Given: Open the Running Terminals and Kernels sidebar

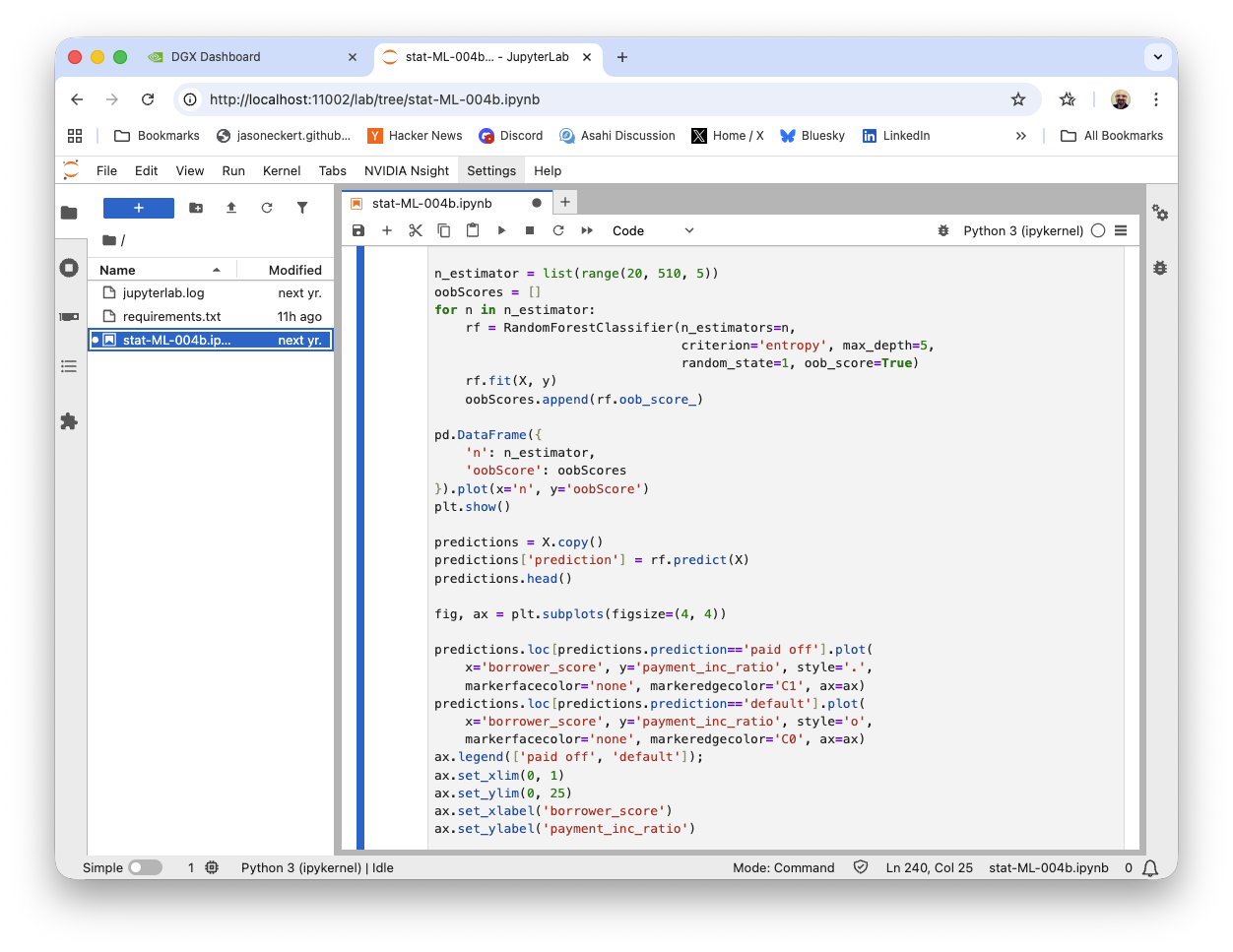Looking at the screenshot, I should [69, 268].
